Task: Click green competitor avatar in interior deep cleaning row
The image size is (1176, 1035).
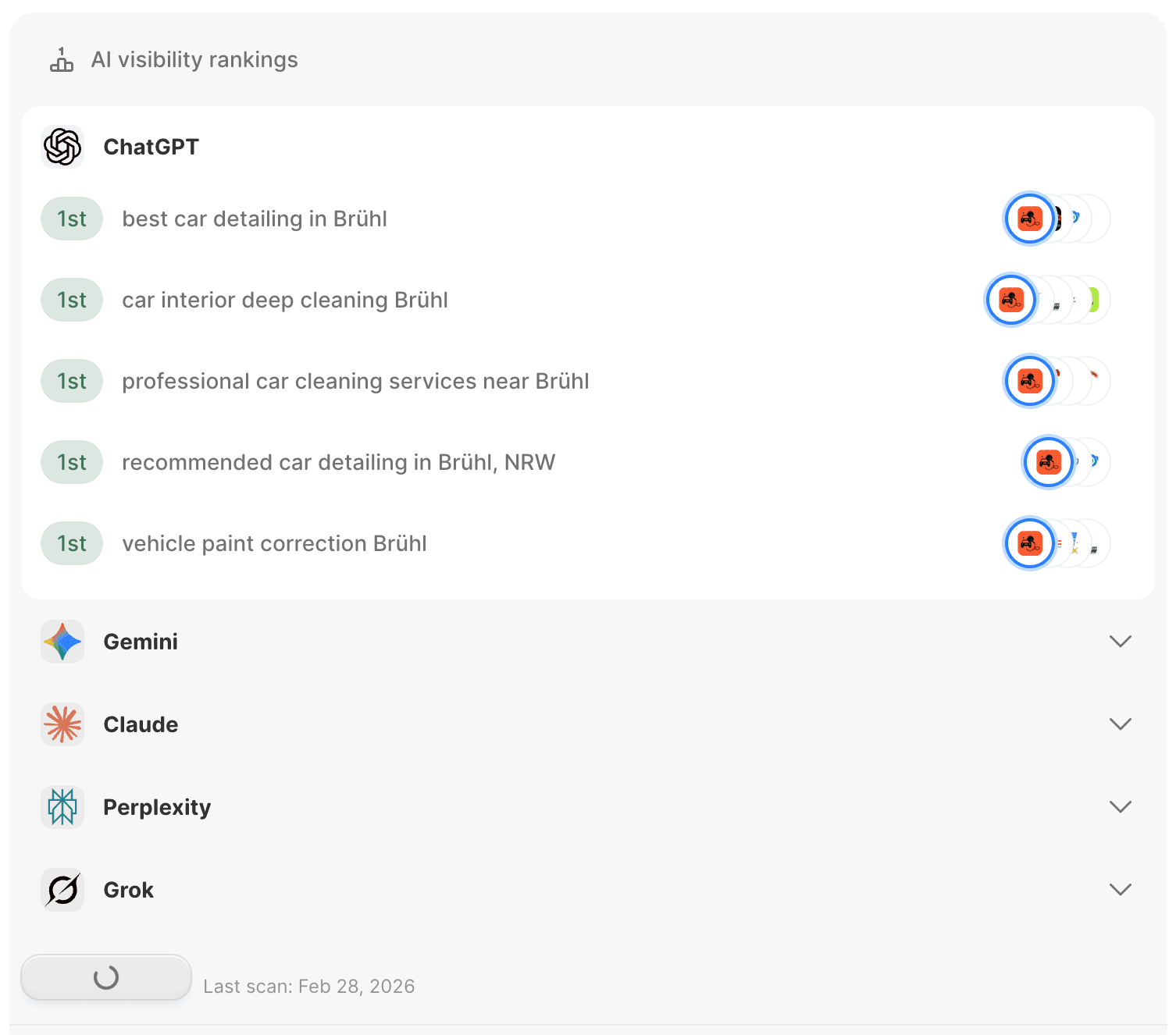Action: click(1095, 300)
